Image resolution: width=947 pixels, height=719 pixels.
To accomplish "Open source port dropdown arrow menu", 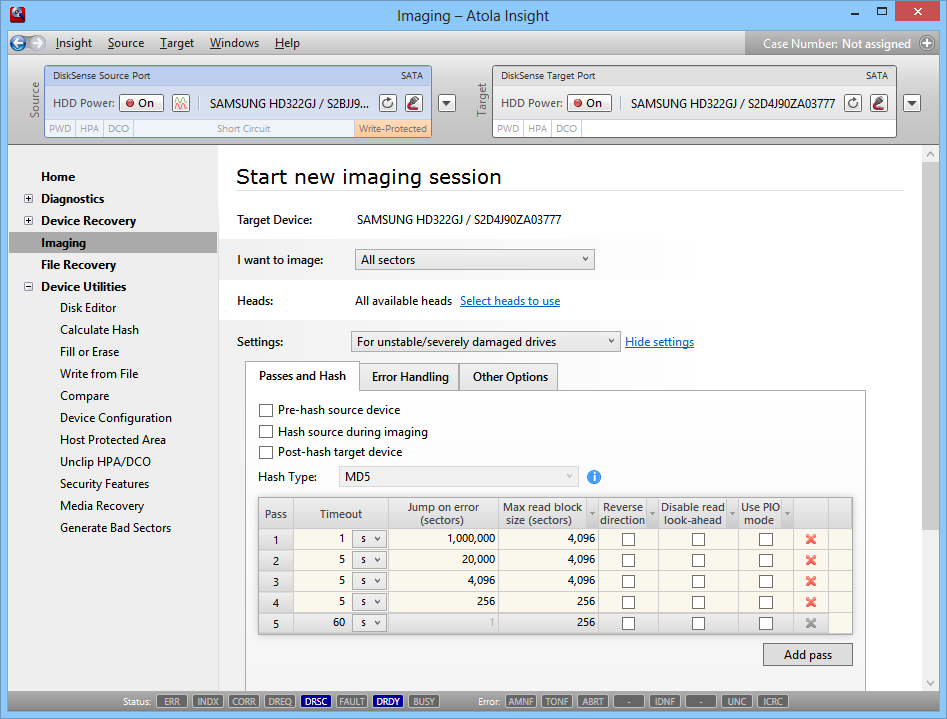I will click(x=446, y=103).
